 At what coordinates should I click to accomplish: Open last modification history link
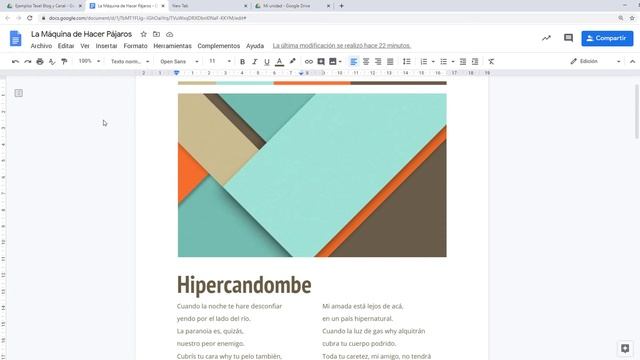[342, 45]
